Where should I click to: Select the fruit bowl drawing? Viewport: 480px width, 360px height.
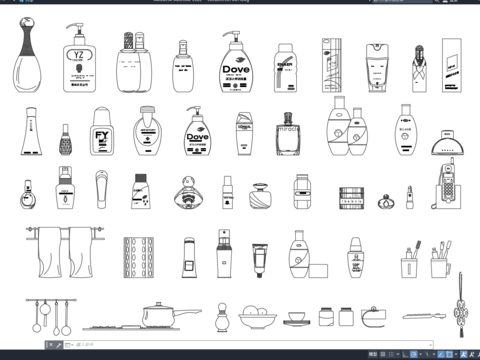click(x=257, y=317)
